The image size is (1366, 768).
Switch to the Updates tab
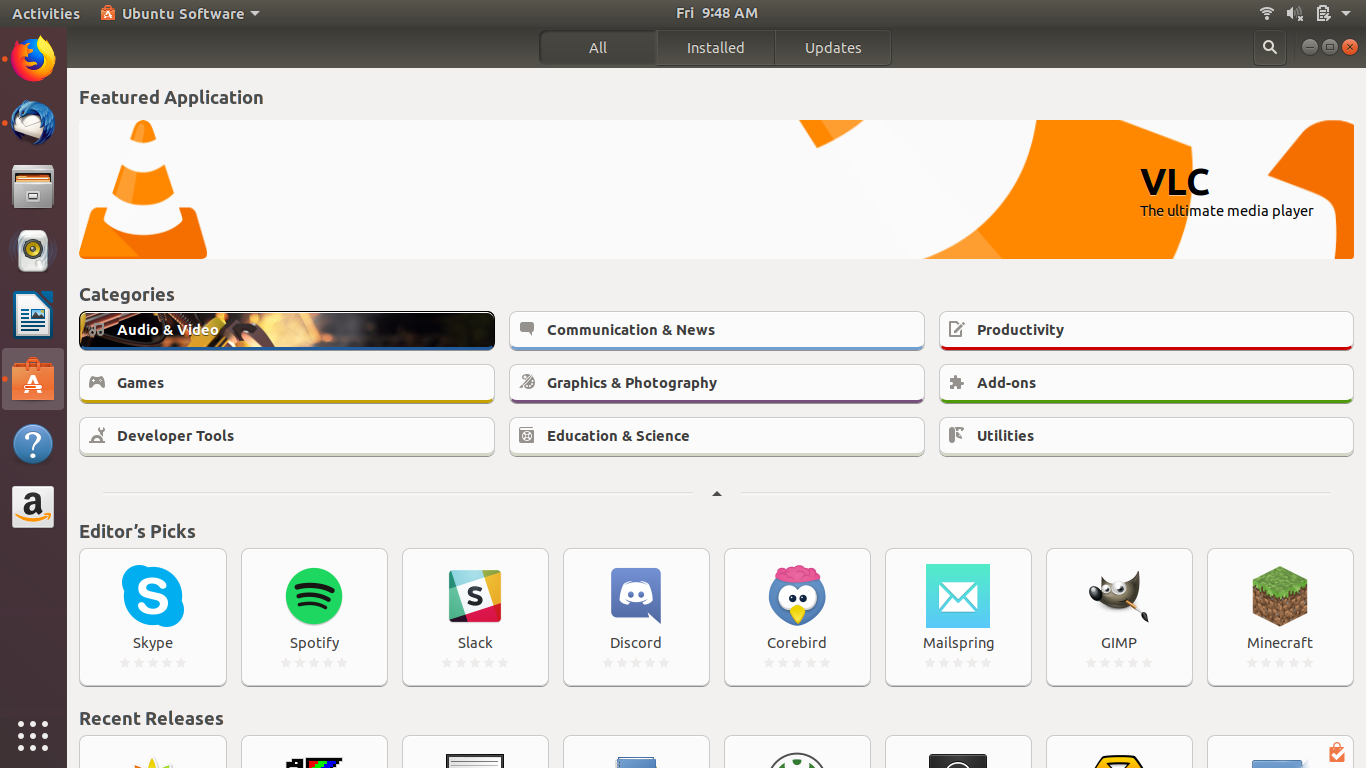coord(833,47)
